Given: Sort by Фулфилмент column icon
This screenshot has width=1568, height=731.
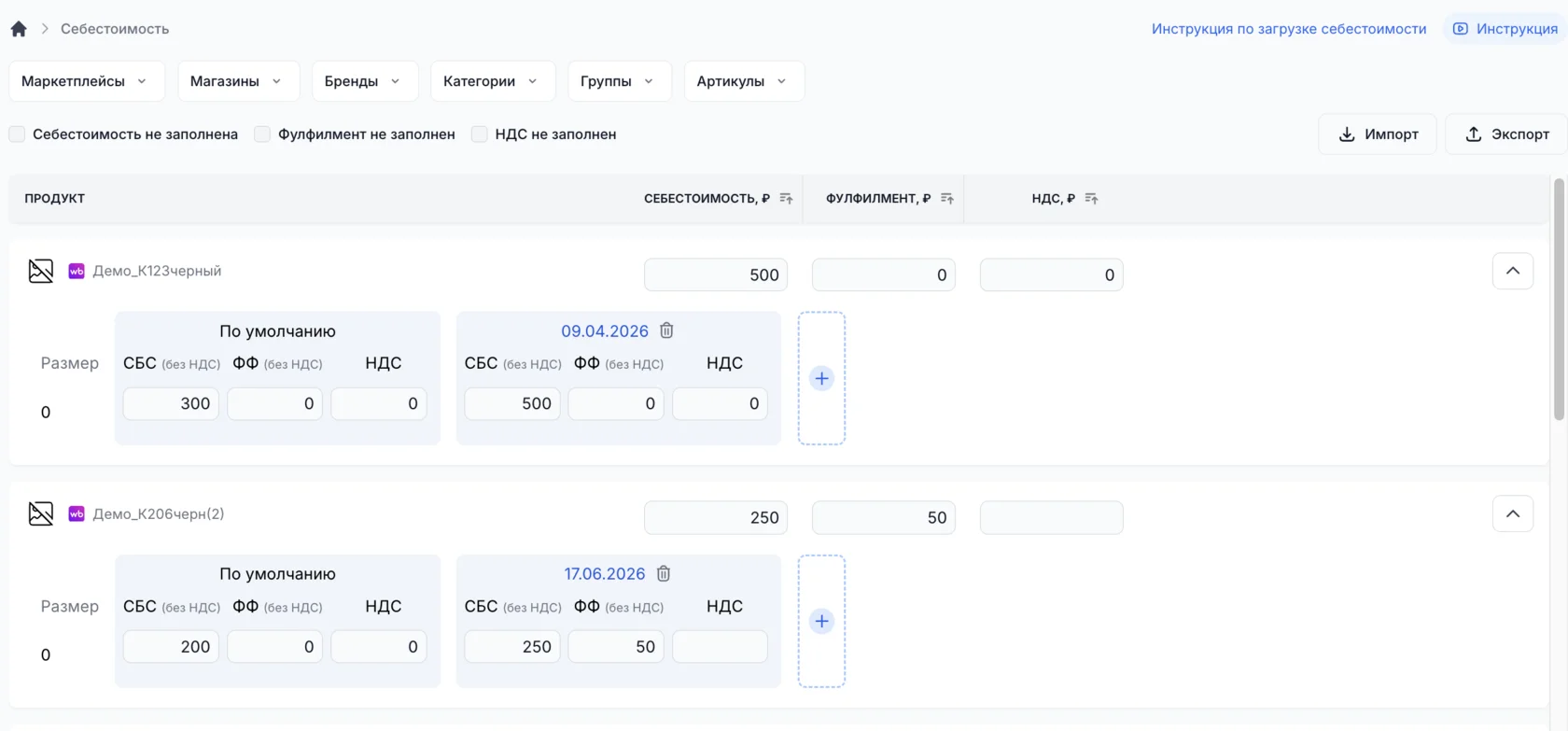Looking at the screenshot, I should [x=947, y=199].
